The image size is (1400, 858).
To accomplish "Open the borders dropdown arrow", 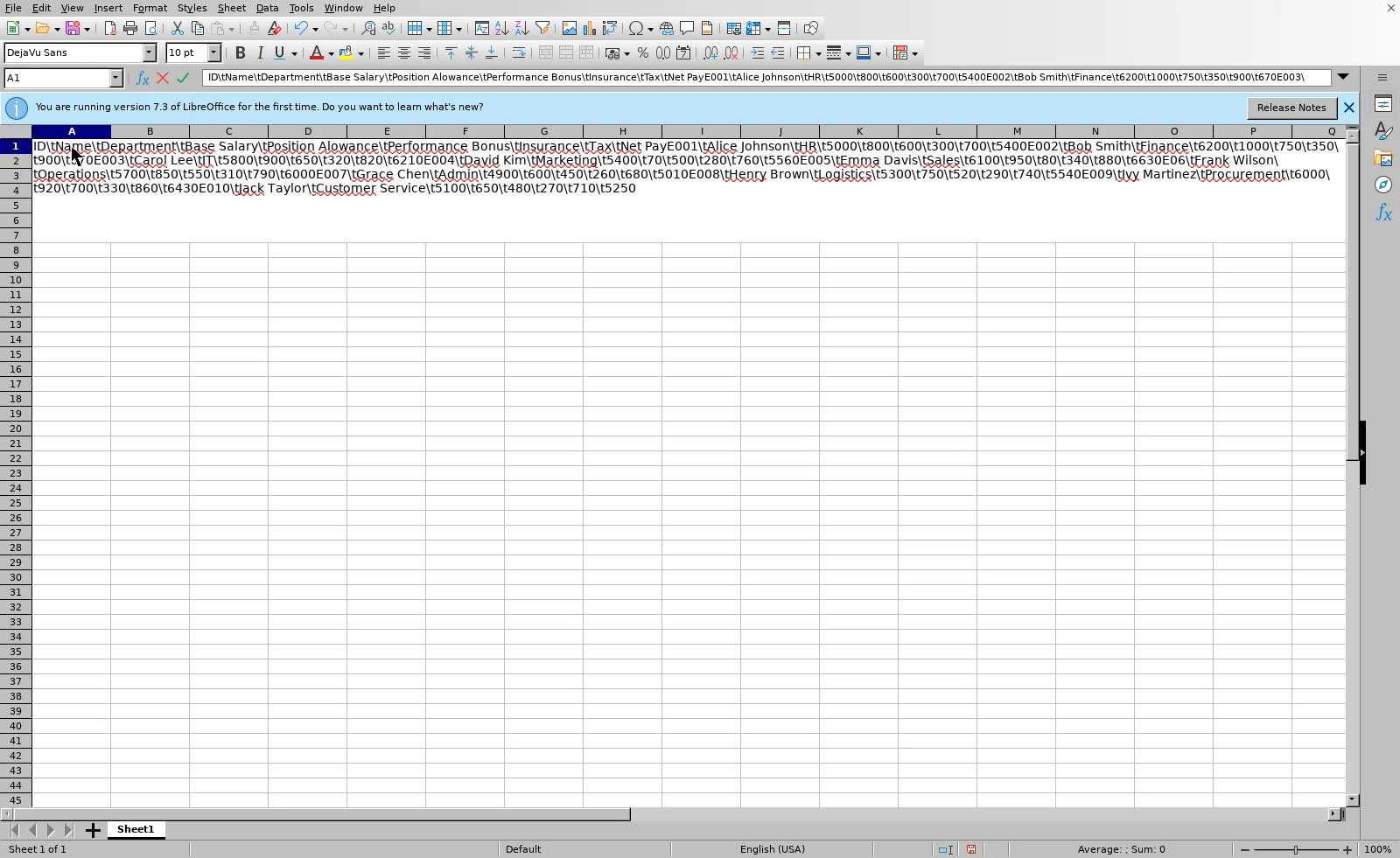I will (x=818, y=53).
